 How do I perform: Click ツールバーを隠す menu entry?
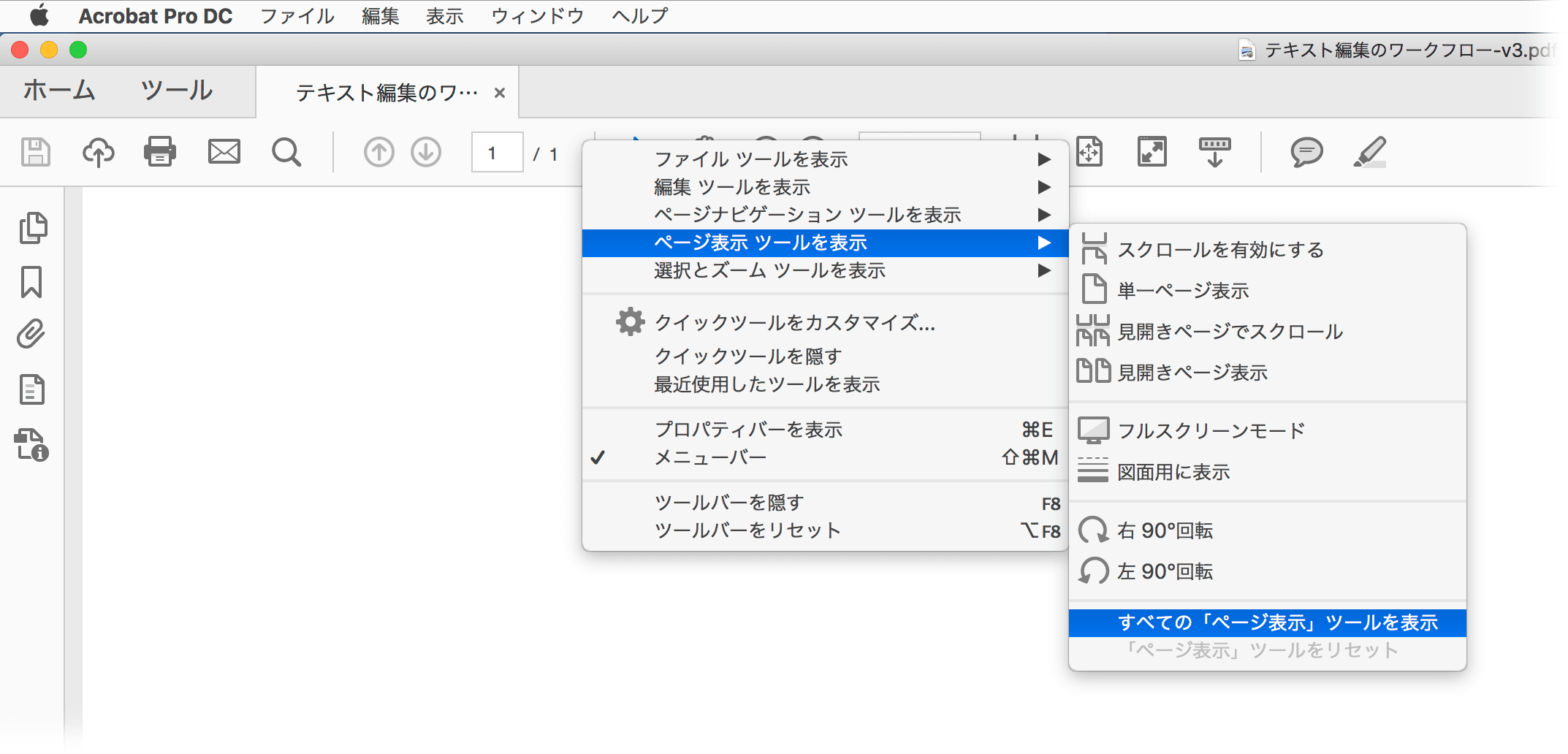point(826,503)
